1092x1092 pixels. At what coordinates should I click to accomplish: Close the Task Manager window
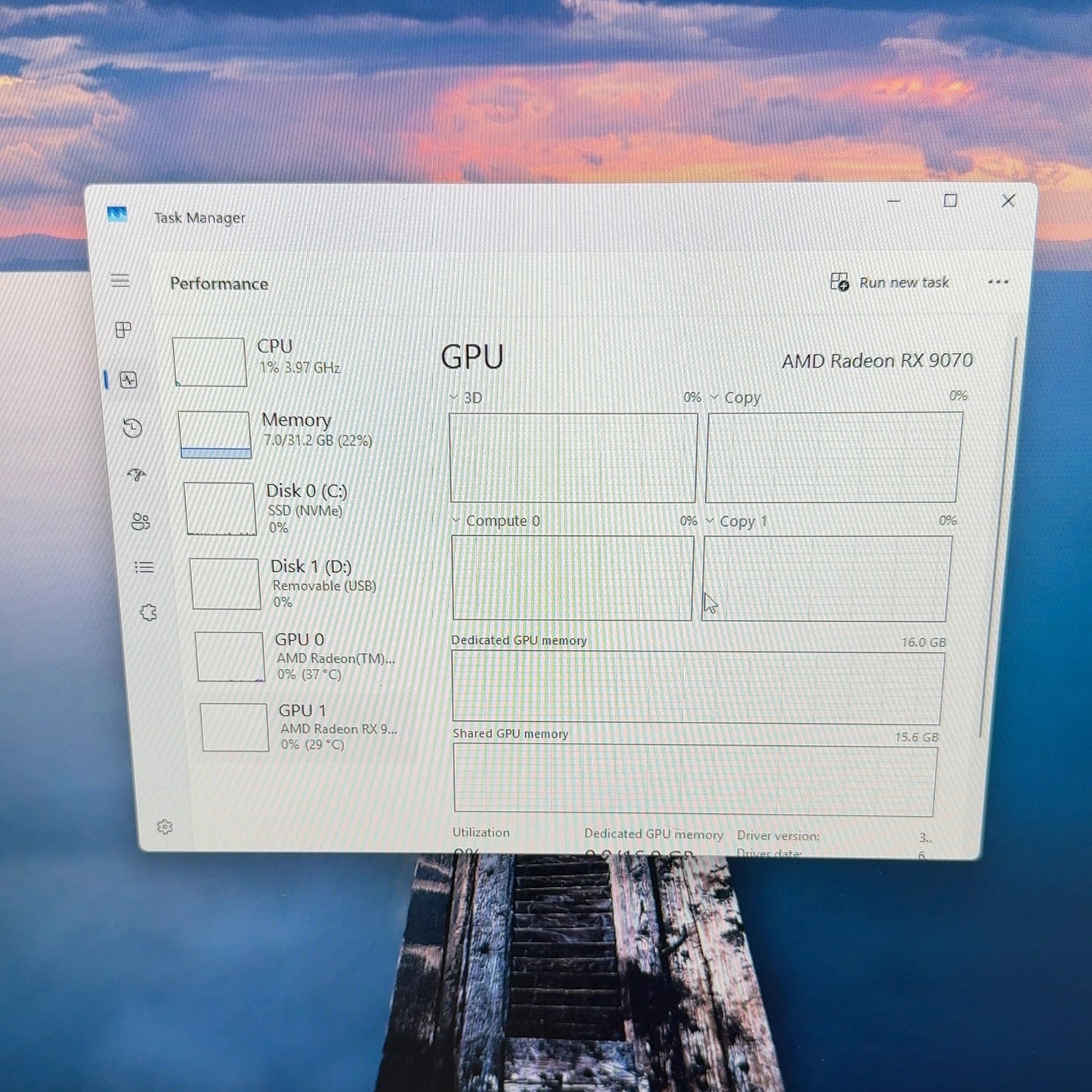(1008, 200)
